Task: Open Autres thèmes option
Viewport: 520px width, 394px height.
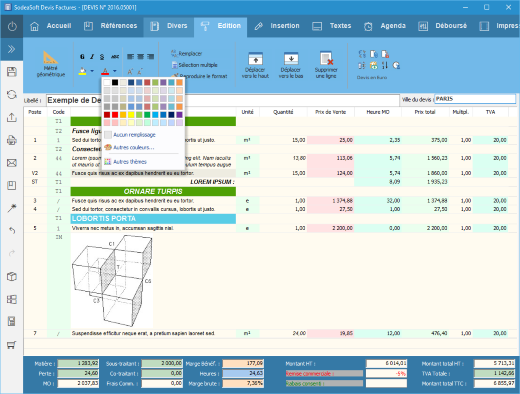Action: 126,162
